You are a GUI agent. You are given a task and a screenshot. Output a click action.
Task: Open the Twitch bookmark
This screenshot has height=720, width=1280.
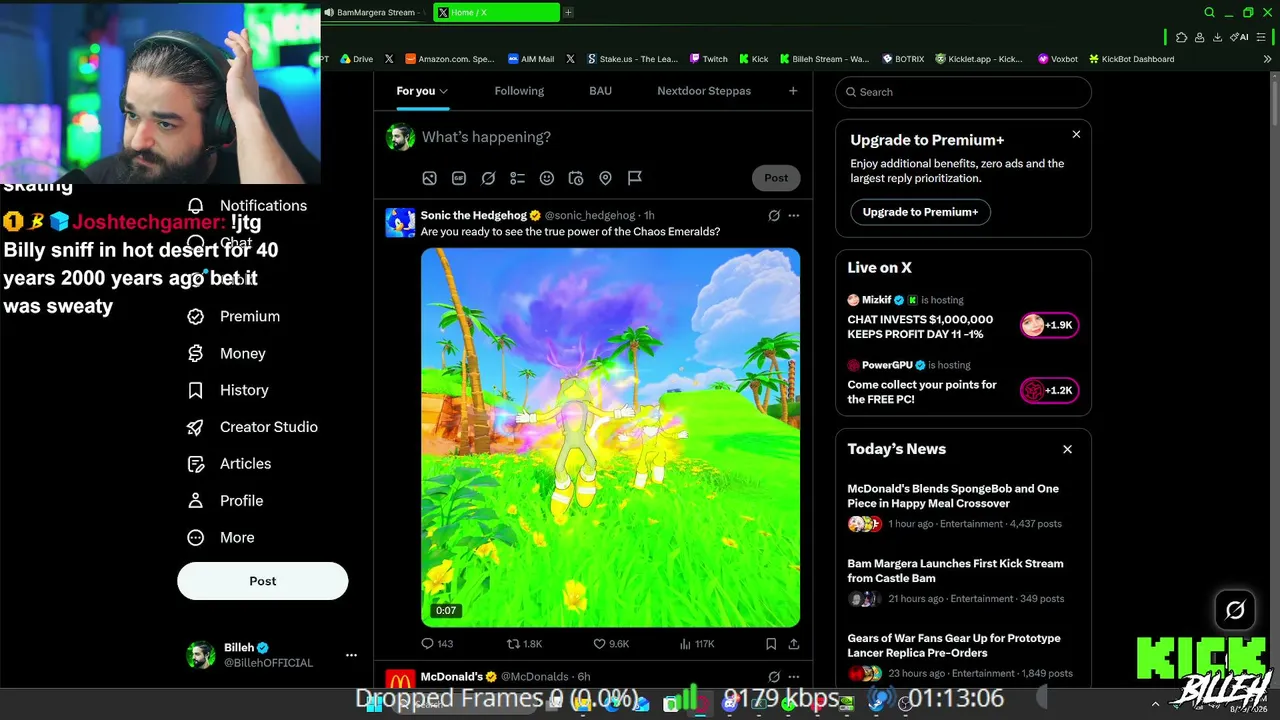[x=708, y=59]
